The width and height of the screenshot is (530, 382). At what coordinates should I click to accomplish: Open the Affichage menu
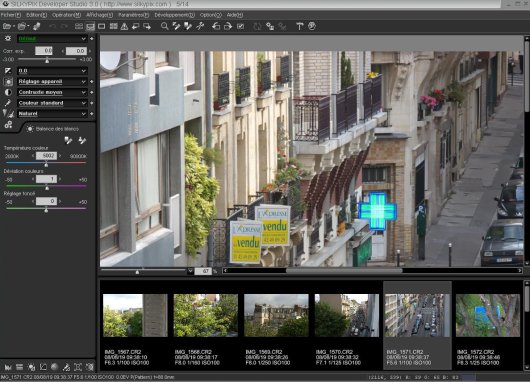[99, 15]
